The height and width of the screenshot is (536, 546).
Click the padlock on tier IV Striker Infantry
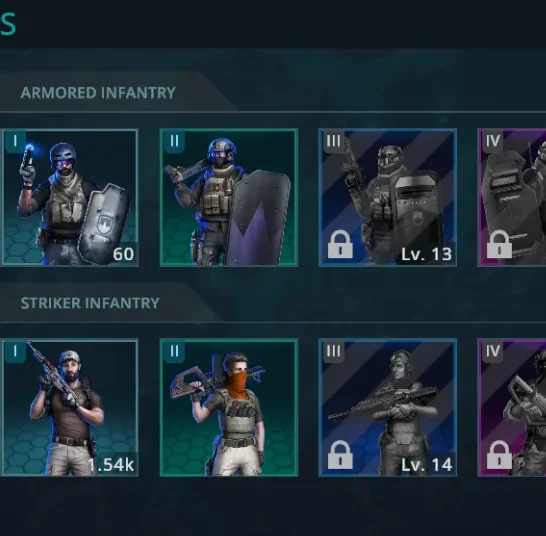tap(499, 455)
